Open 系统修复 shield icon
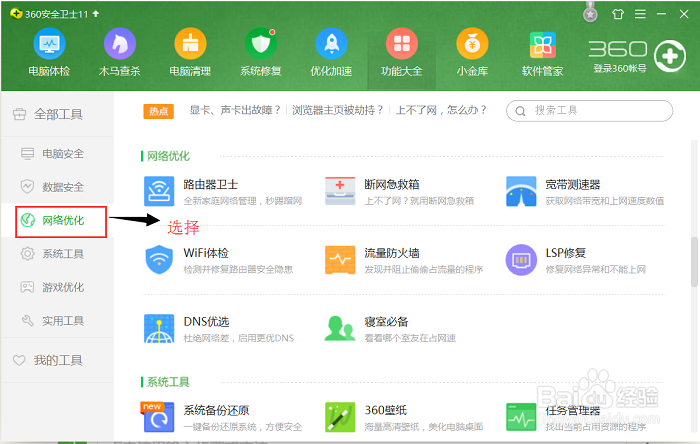The image size is (700, 444). 261,43
